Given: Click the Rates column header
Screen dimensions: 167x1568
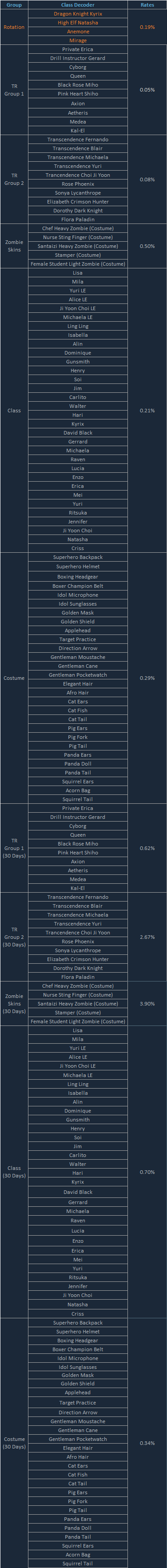Looking at the screenshot, I should pyautogui.click(x=147, y=5).
